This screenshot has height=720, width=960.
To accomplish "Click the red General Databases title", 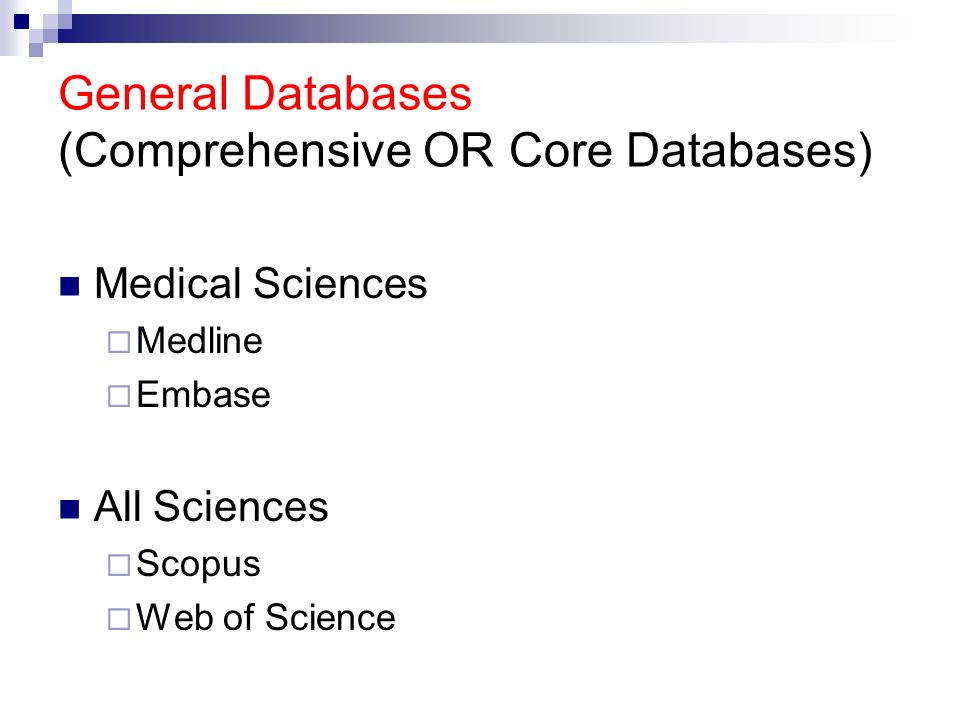I will 265,93.
